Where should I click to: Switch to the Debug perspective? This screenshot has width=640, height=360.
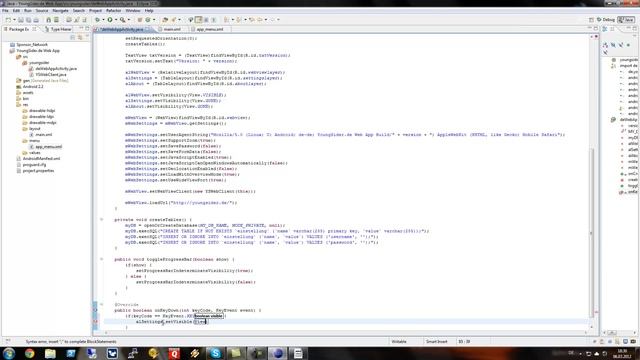[606, 20]
